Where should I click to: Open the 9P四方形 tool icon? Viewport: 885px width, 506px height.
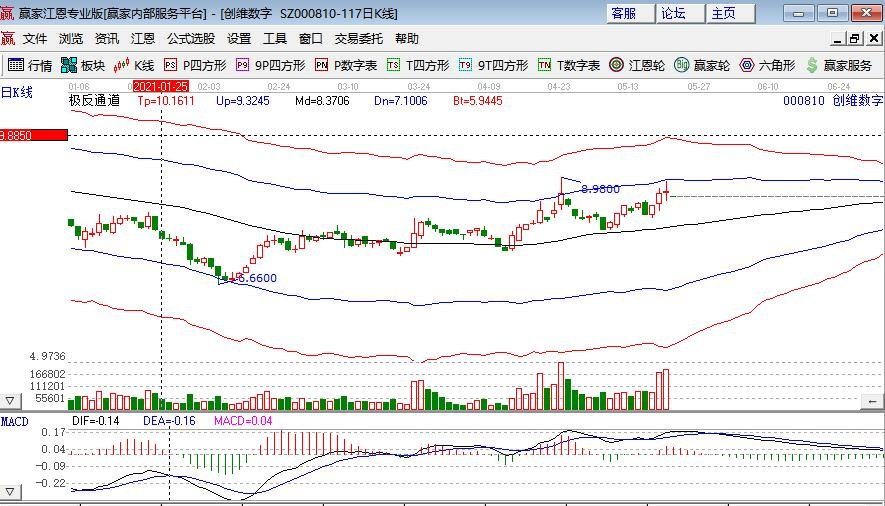(x=270, y=65)
